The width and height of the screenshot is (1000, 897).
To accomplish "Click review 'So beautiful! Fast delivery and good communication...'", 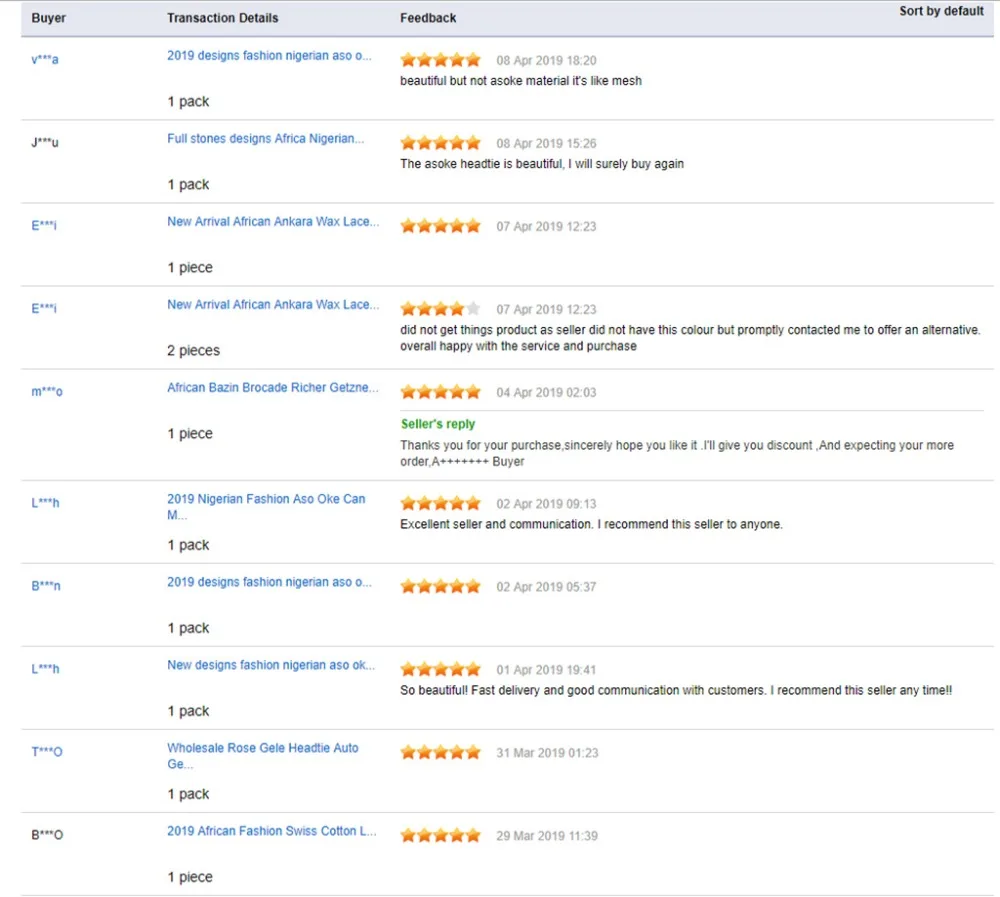I will 675,690.
